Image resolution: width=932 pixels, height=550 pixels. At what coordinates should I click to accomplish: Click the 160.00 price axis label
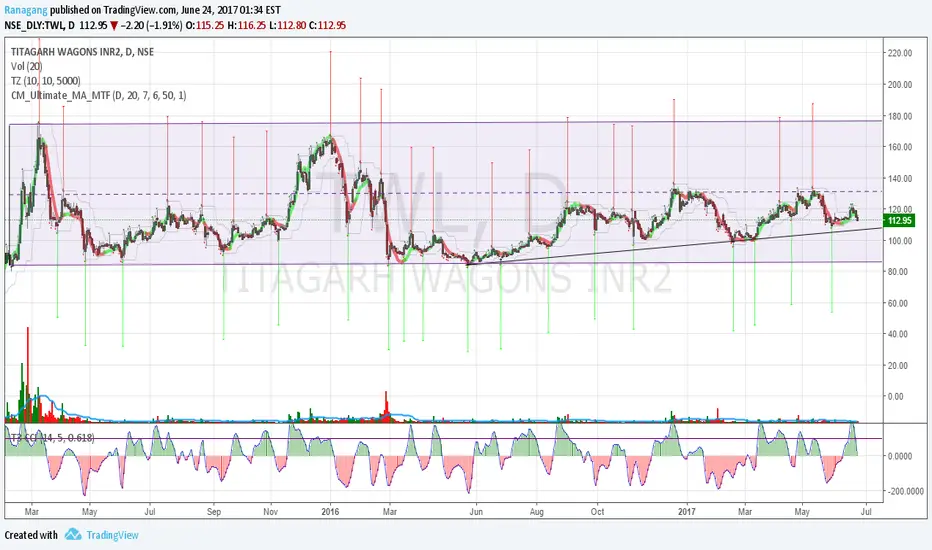tap(900, 147)
